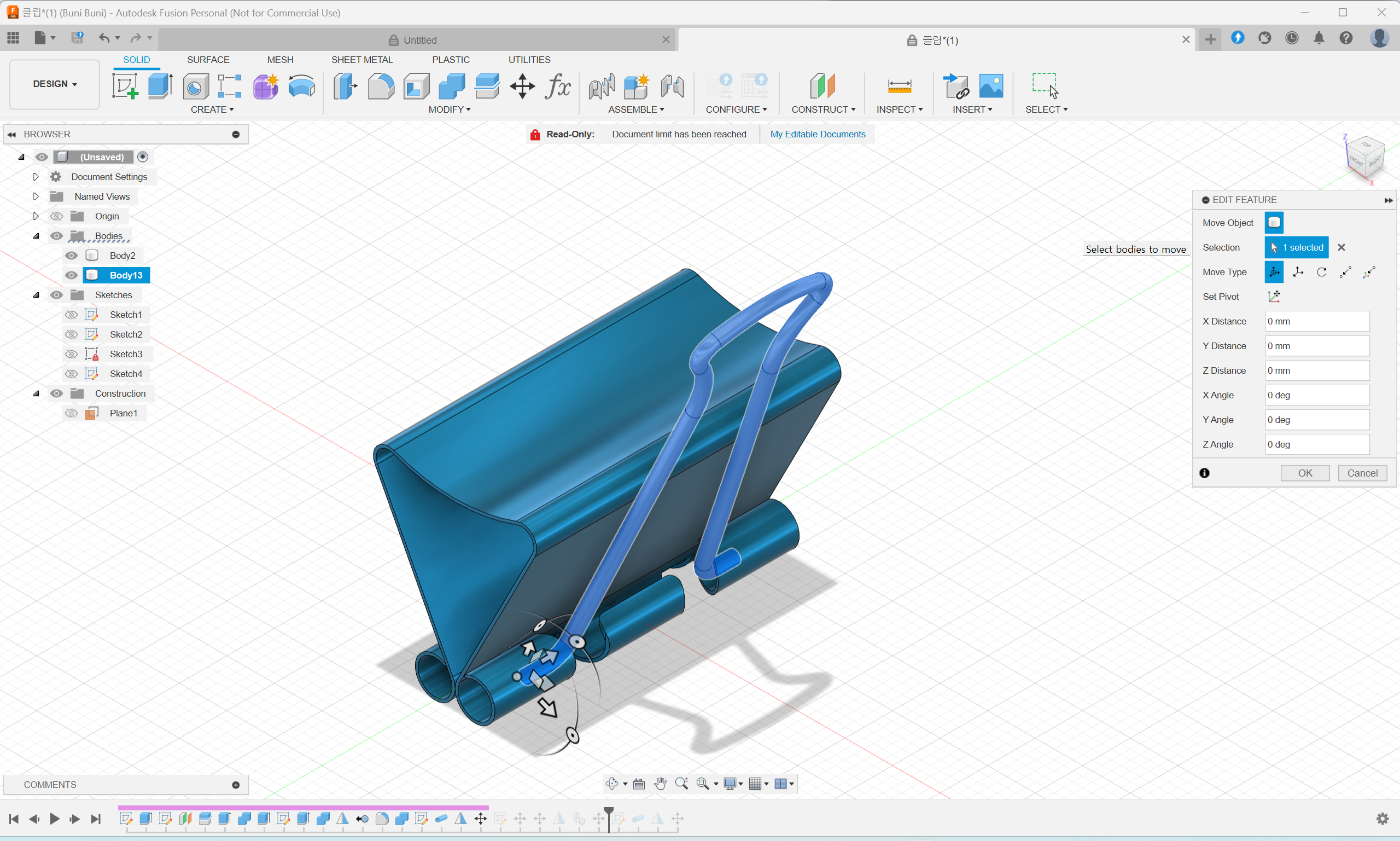Select the Rotate move type icon

(x=1321, y=272)
